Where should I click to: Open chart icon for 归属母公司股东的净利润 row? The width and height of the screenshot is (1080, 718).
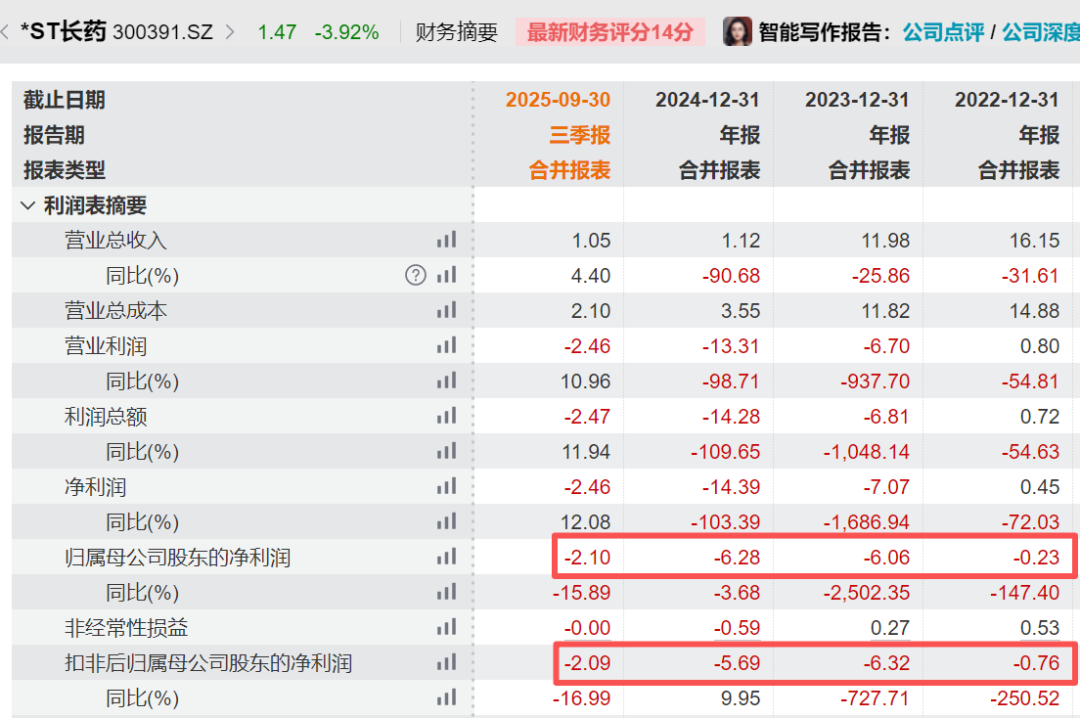[x=446, y=557]
